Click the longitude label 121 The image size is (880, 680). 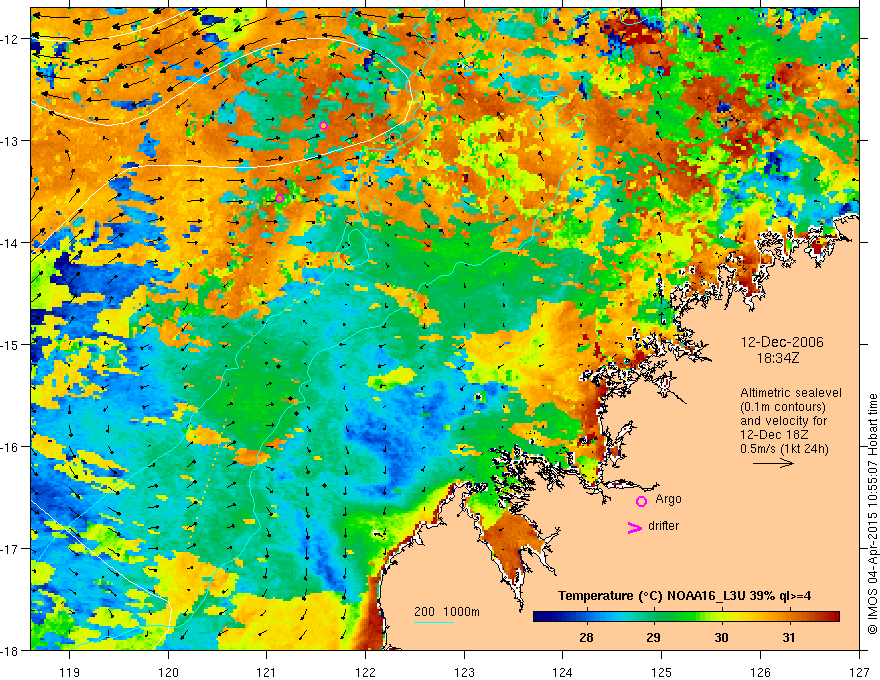(267, 672)
